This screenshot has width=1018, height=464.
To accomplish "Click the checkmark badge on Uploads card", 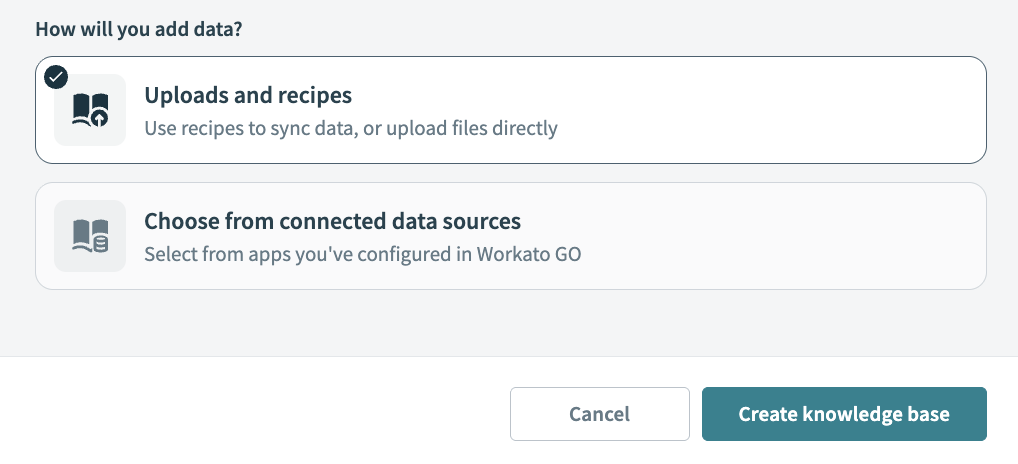I will (56, 76).
